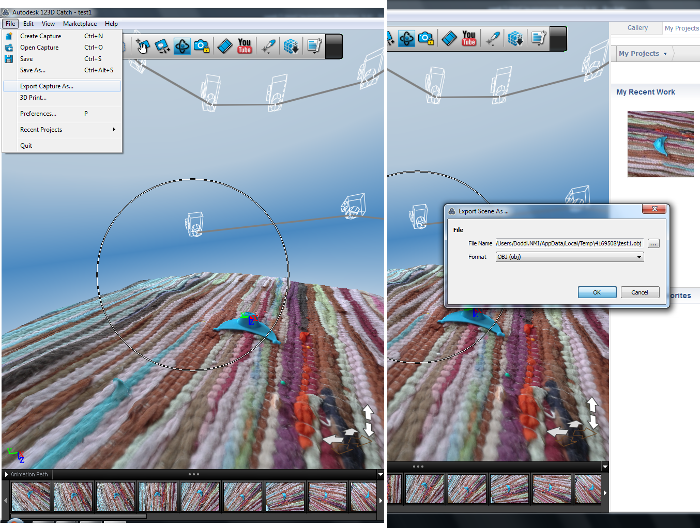Click the YouTube upload icon in right window
The width and height of the screenshot is (700, 528).
[469, 38]
